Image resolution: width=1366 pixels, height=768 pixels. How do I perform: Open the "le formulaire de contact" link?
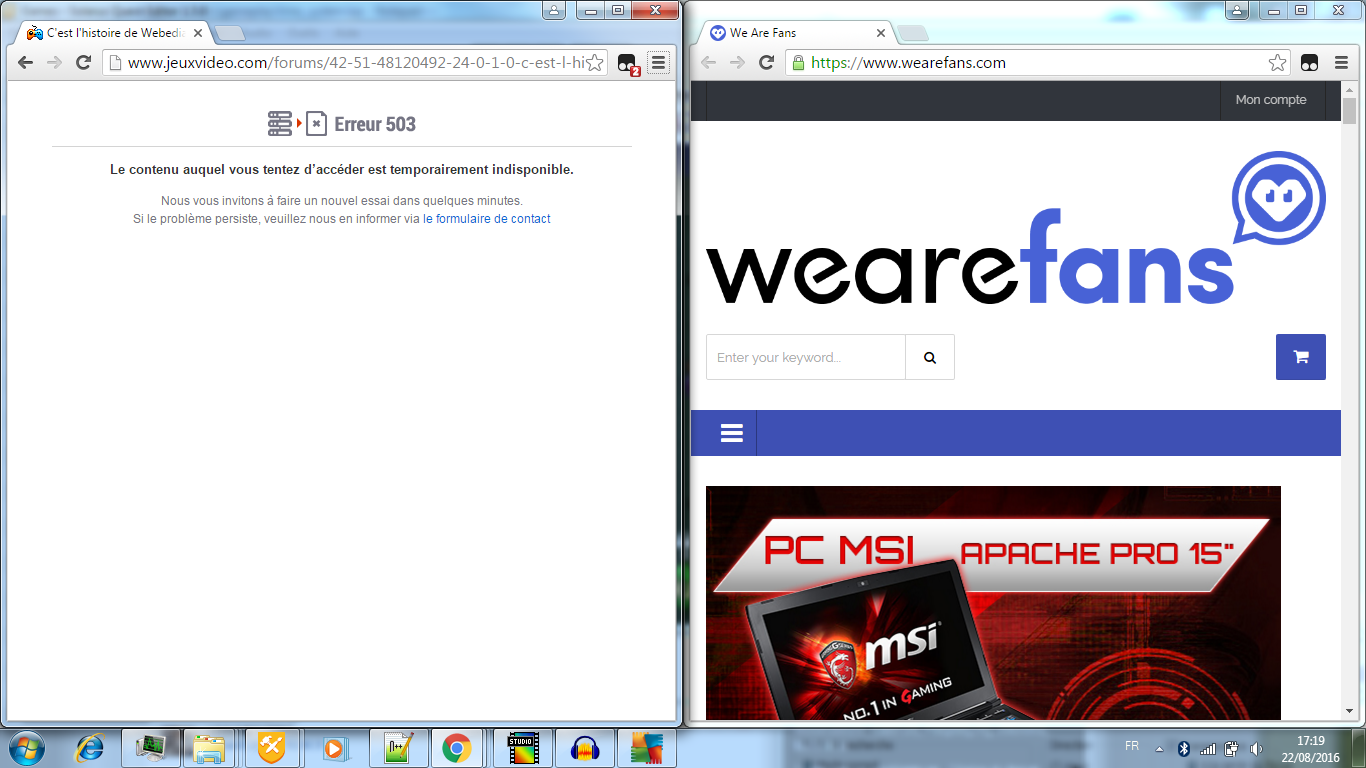coord(486,218)
